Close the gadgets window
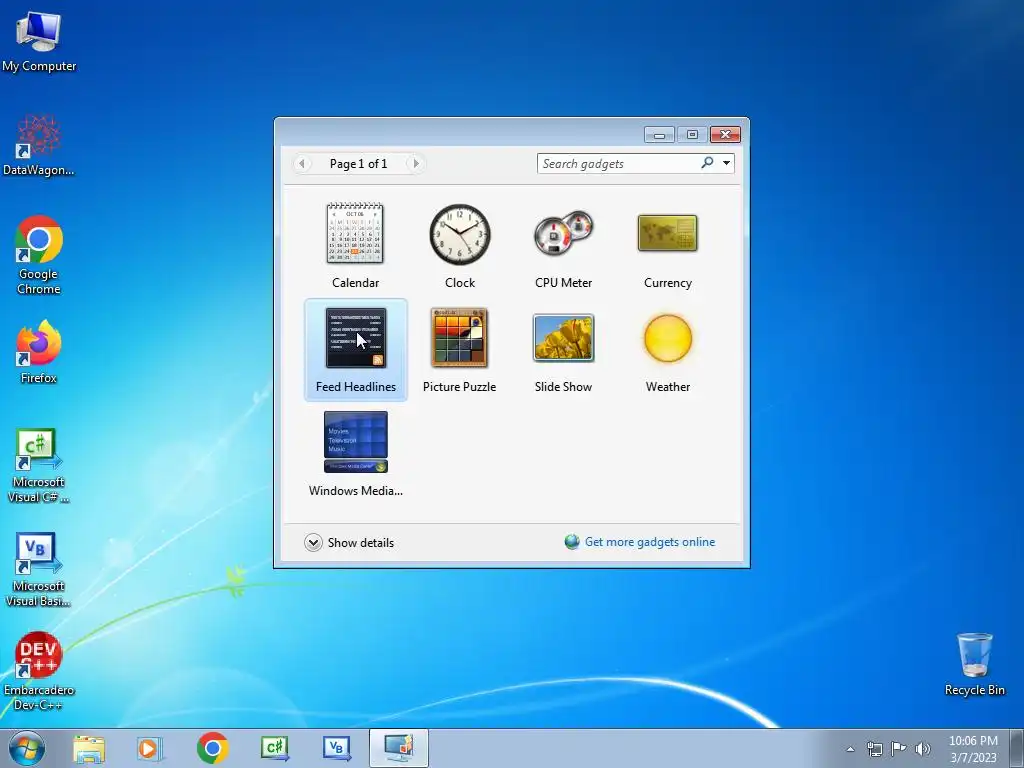This screenshot has height=768, width=1024. (725, 135)
